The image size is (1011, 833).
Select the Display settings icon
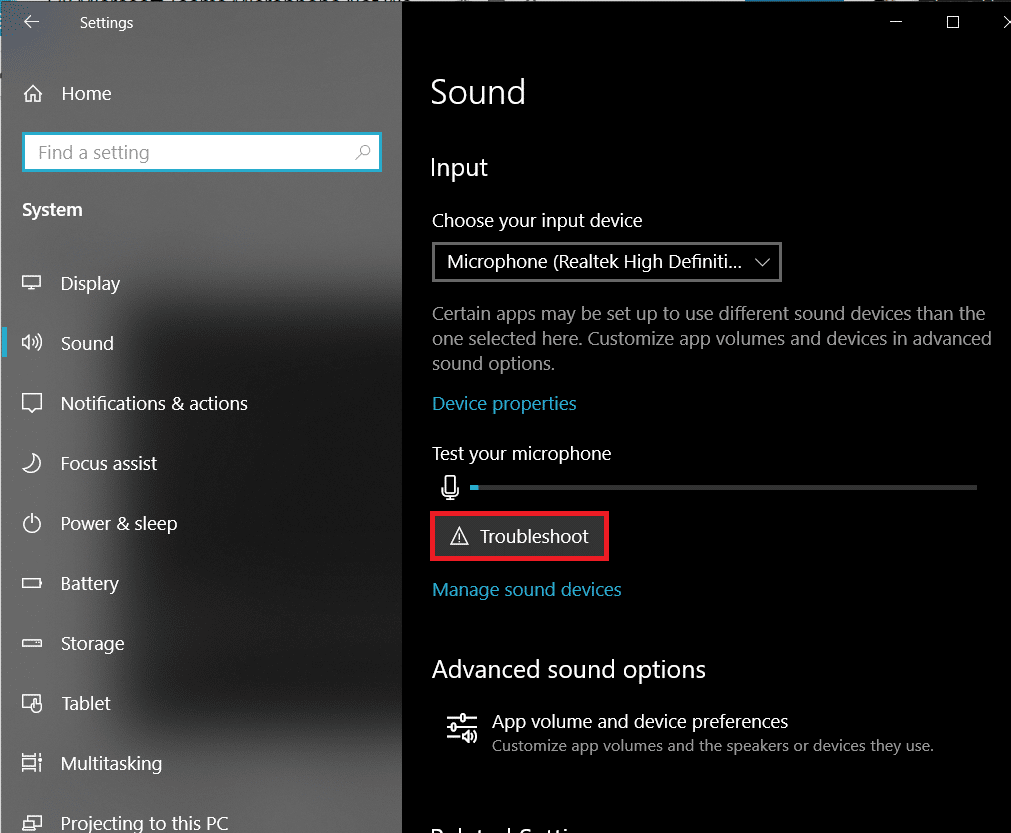pyautogui.click(x=31, y=283)
